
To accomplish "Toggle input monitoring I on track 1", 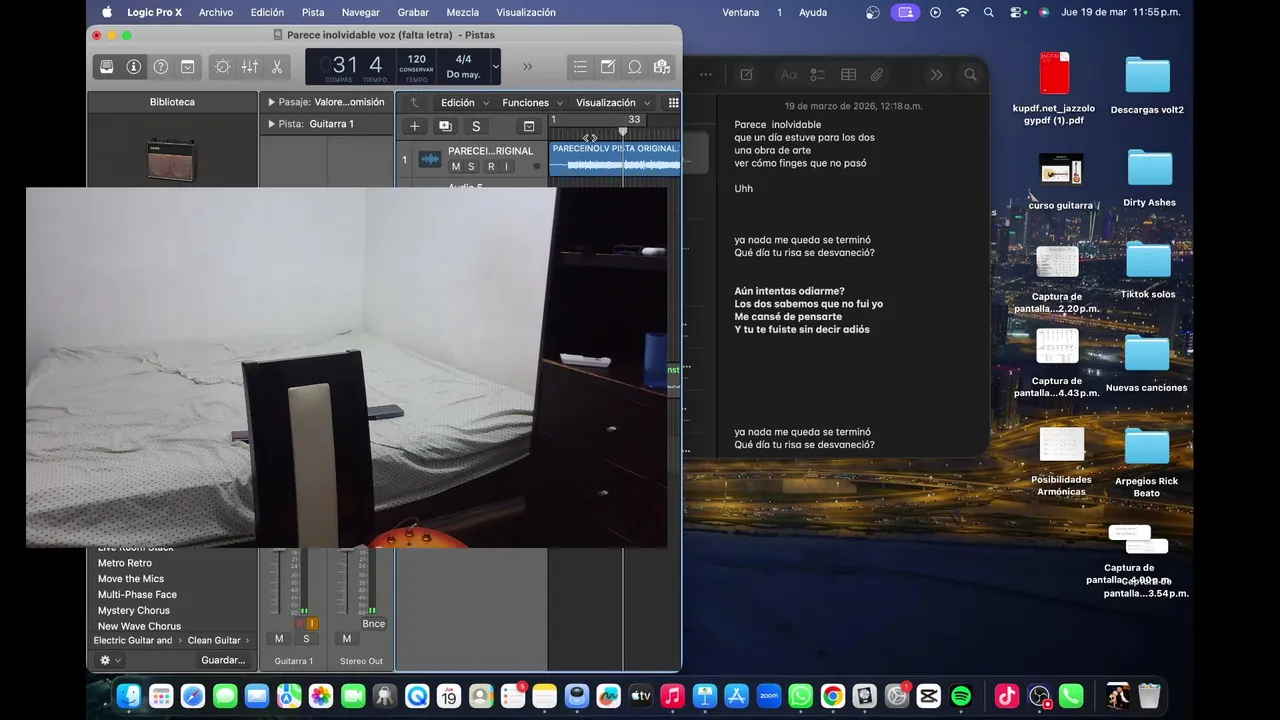I will (x=506, y=167).
